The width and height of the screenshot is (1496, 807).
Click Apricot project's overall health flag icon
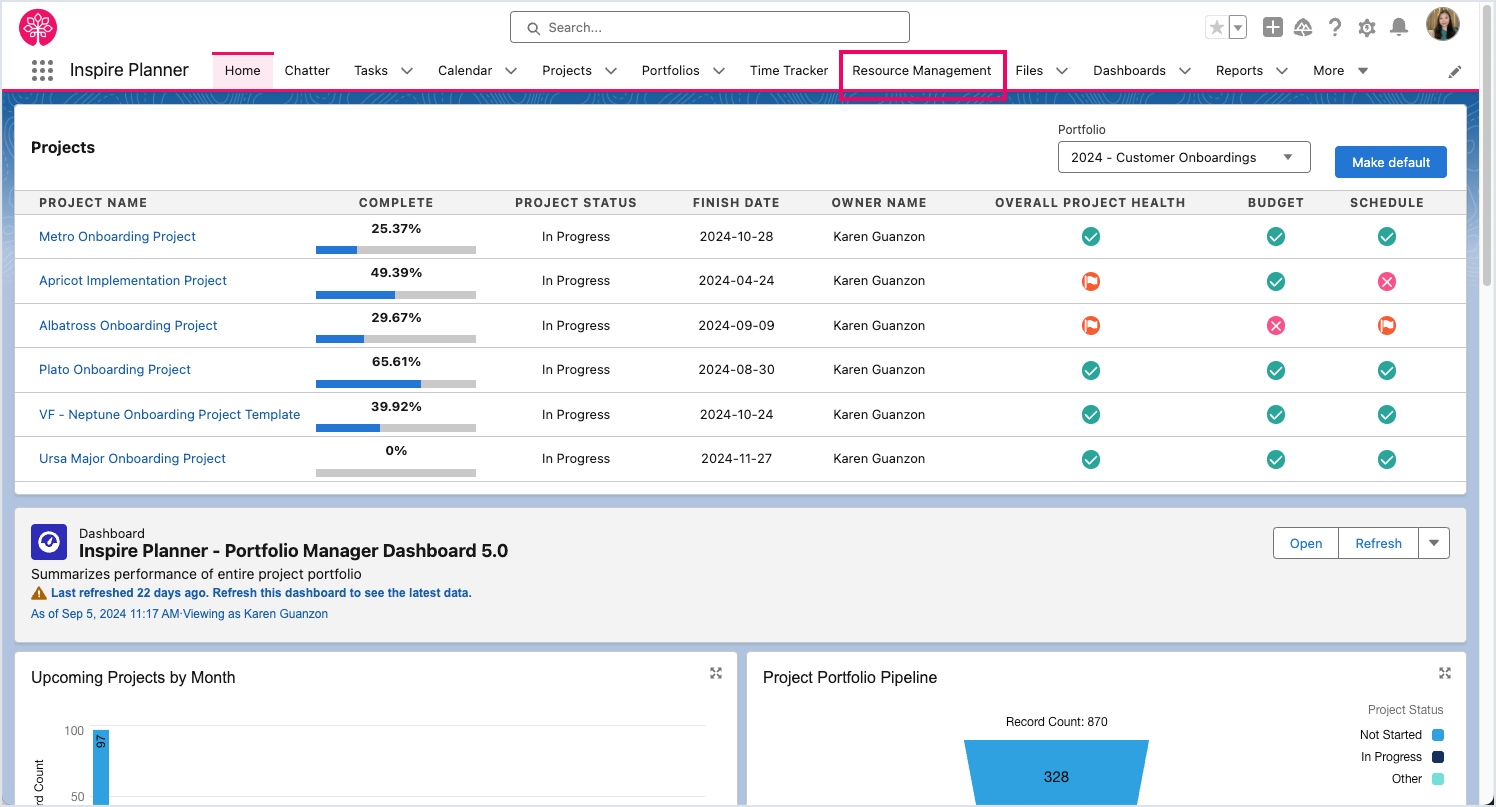[1091, 282]
